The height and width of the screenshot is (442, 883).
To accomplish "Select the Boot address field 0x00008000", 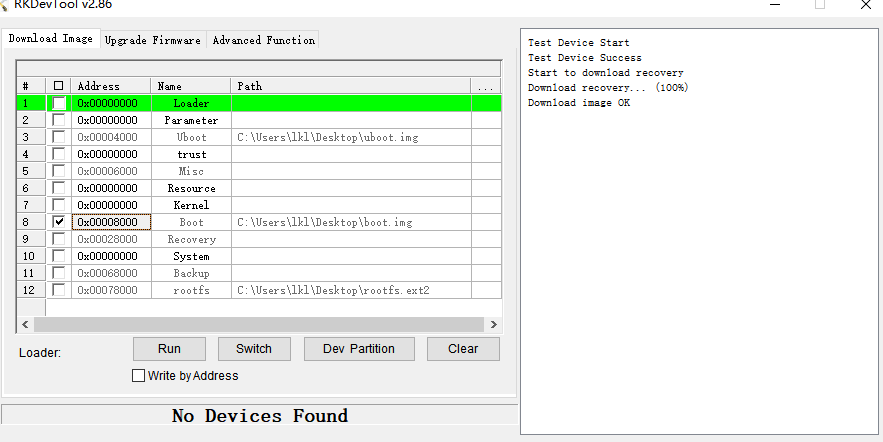I will tap(112, 222).
